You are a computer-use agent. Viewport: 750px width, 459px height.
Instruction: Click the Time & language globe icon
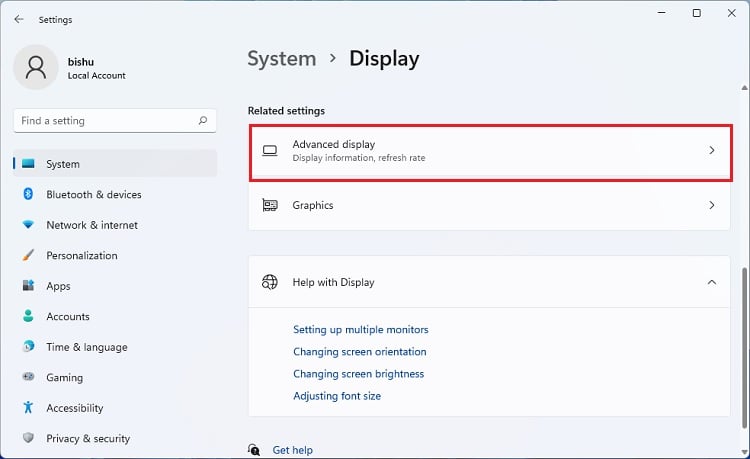pyautogui.click(x=28, y=347)
